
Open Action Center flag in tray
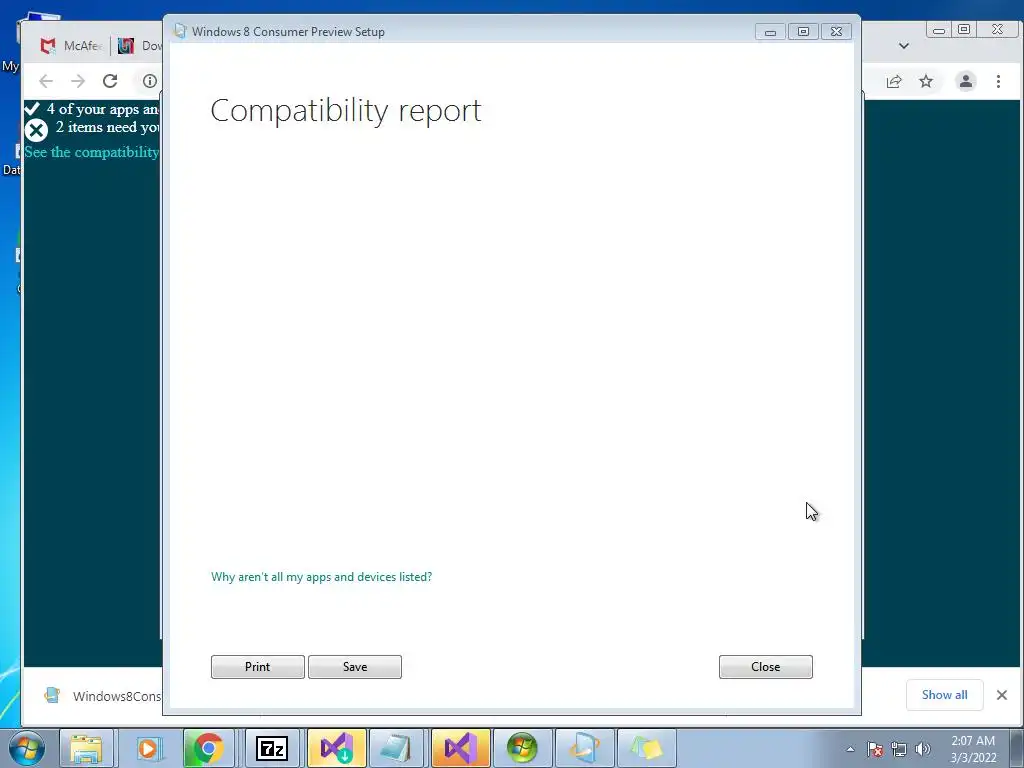[875, 749]
